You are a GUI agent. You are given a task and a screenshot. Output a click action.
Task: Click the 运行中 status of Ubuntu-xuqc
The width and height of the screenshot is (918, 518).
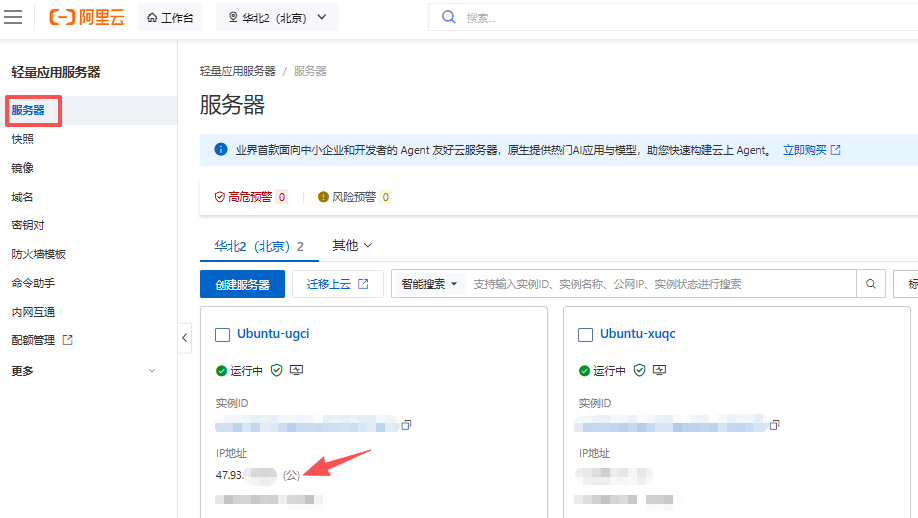click(x=602, y=371)
